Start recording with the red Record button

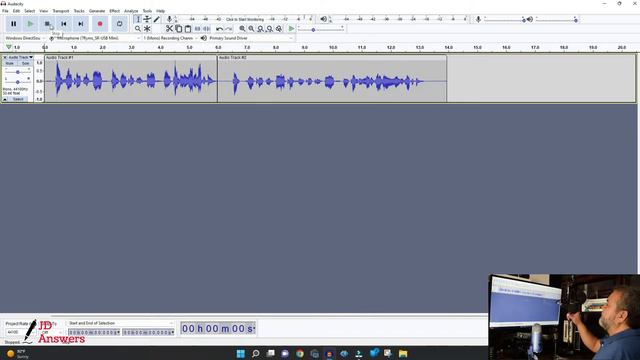click(x=100, y=24)
